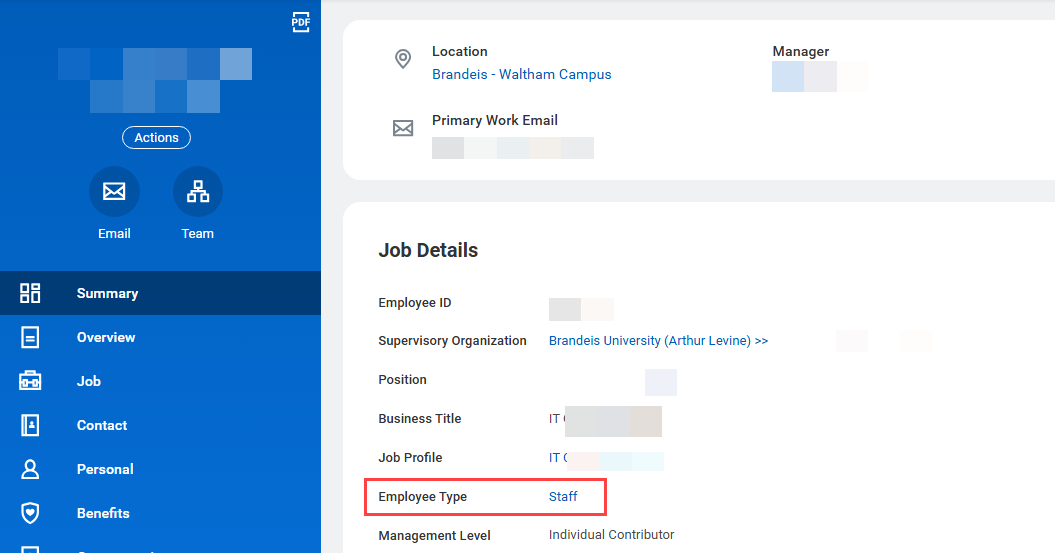Select the Business Title label

(419, 418)
